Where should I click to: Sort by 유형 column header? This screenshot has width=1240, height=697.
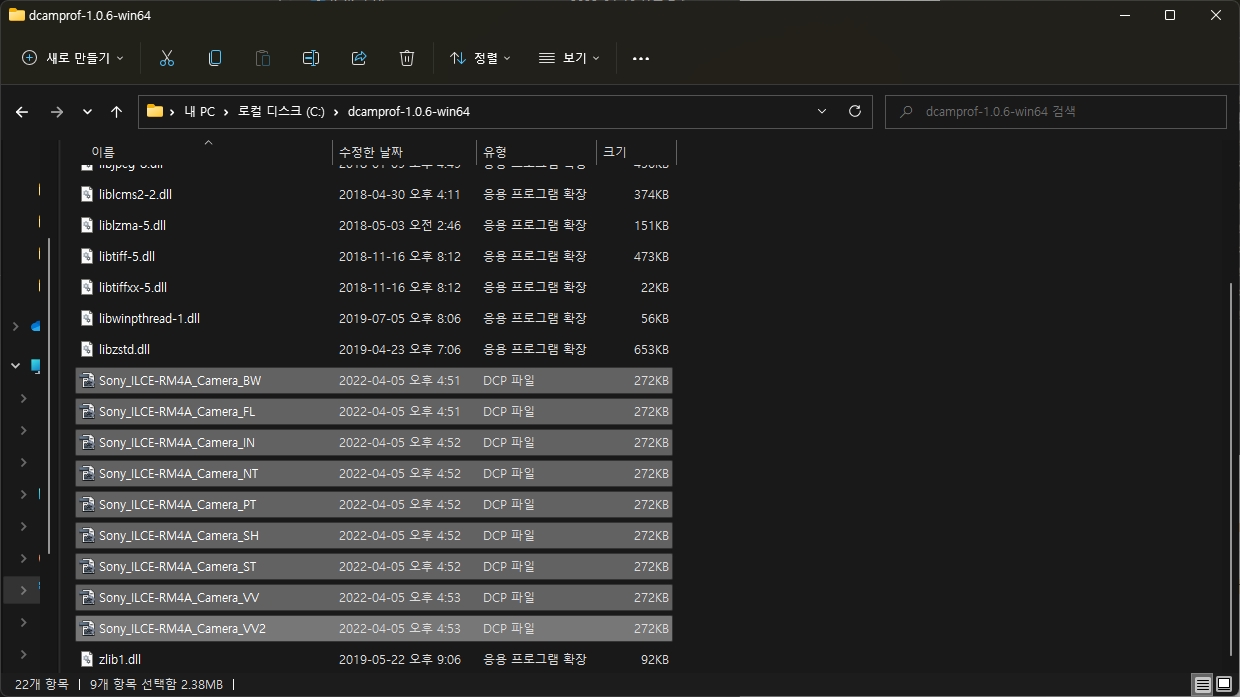(x=536, y=152)
